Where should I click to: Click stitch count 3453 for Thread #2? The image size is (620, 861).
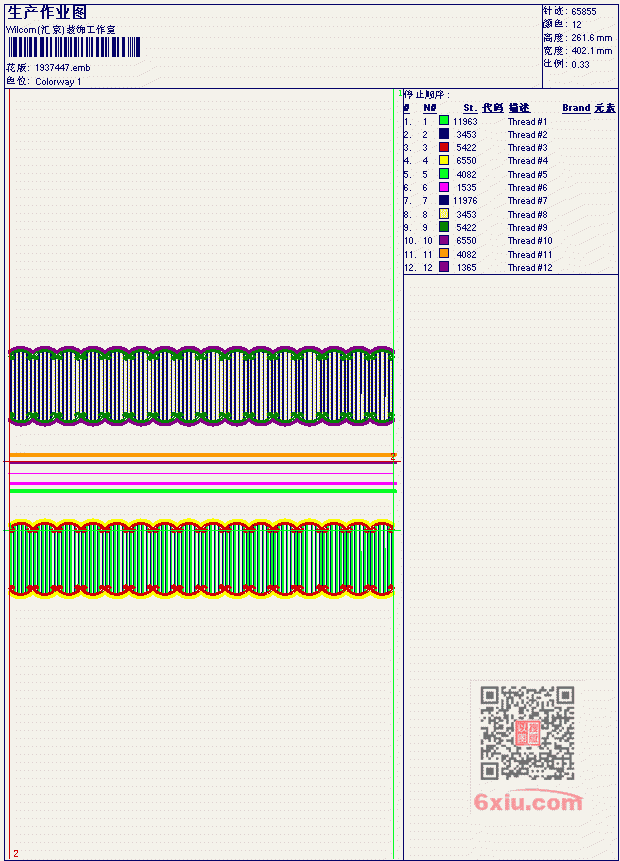(x=466, y=135)
